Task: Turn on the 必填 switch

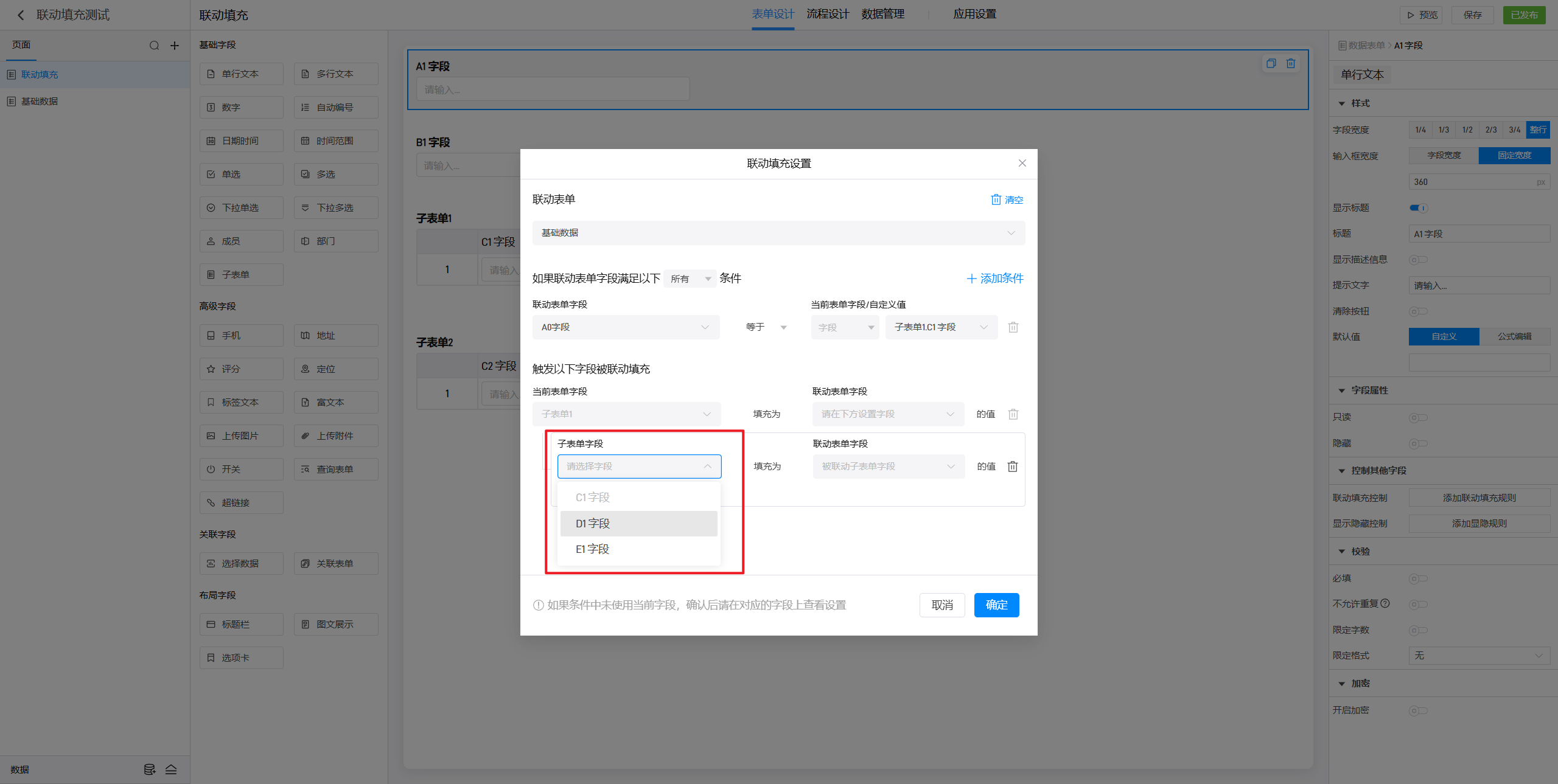Action: point(1419,578)
